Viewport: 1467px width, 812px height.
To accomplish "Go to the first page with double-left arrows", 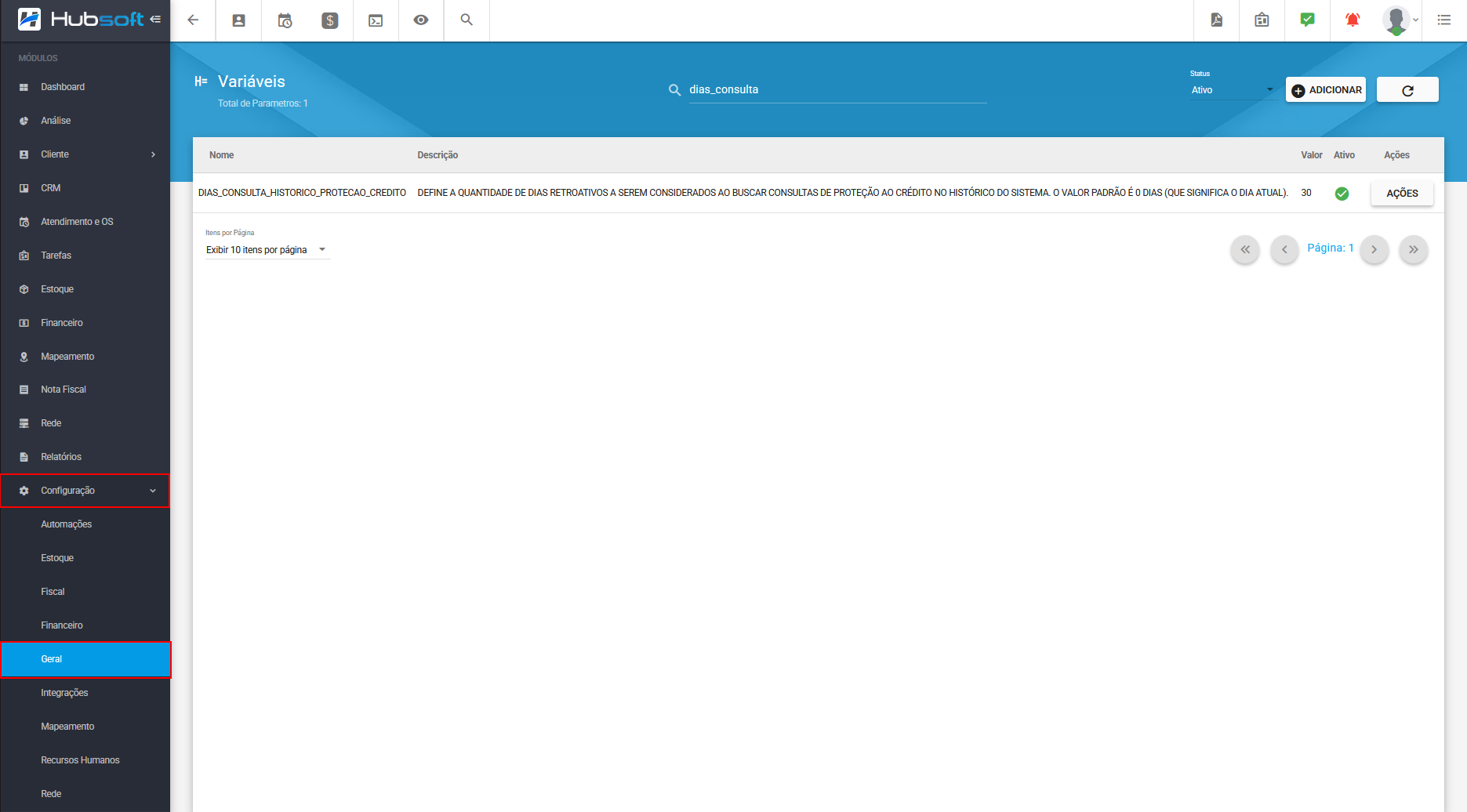I will [1245, 250].
